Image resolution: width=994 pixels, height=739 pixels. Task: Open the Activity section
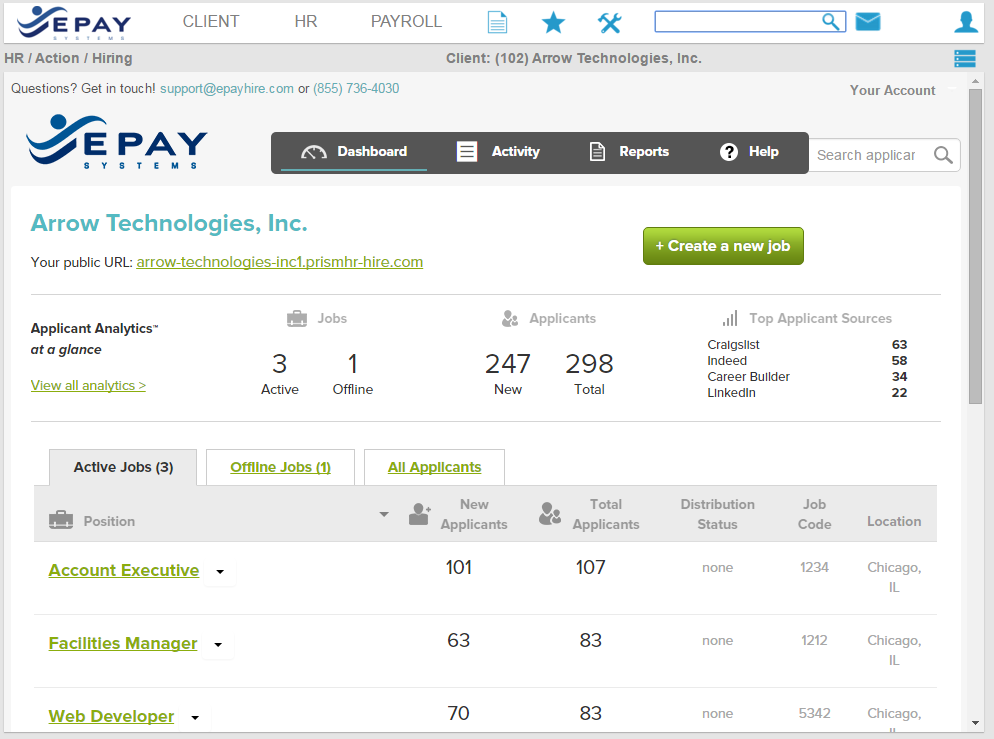(498, 152)
